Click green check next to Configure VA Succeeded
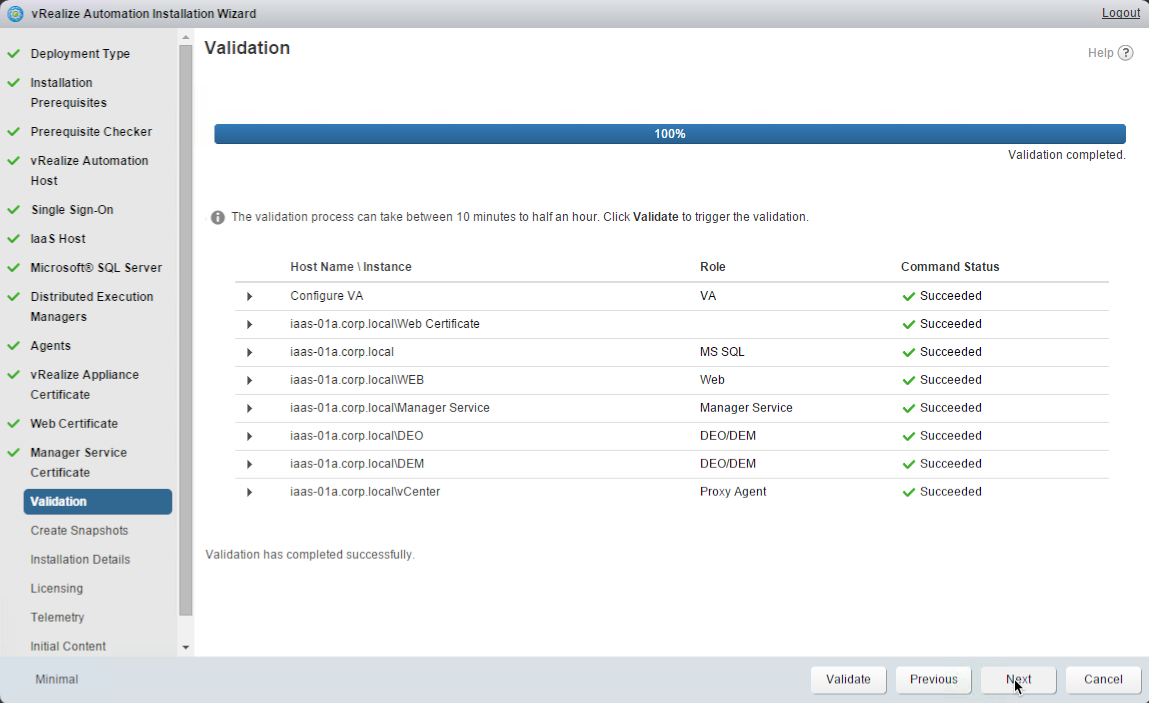This screenshot has height=703, width=1149. (909, 296)
